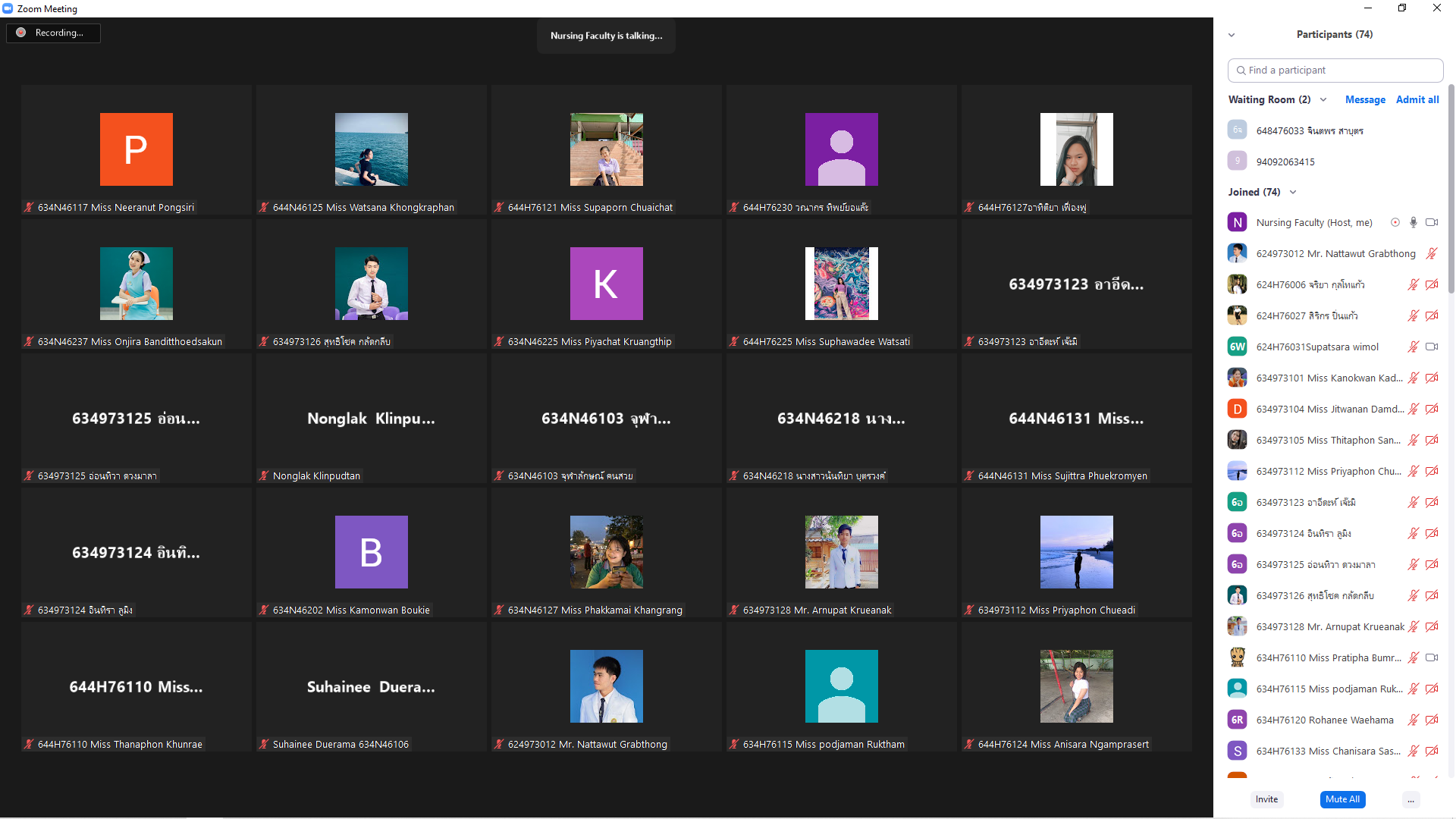1456x819 pixels.
Task: Click Nursing Faculty's microphone icon
Action: pos(1414,222)
